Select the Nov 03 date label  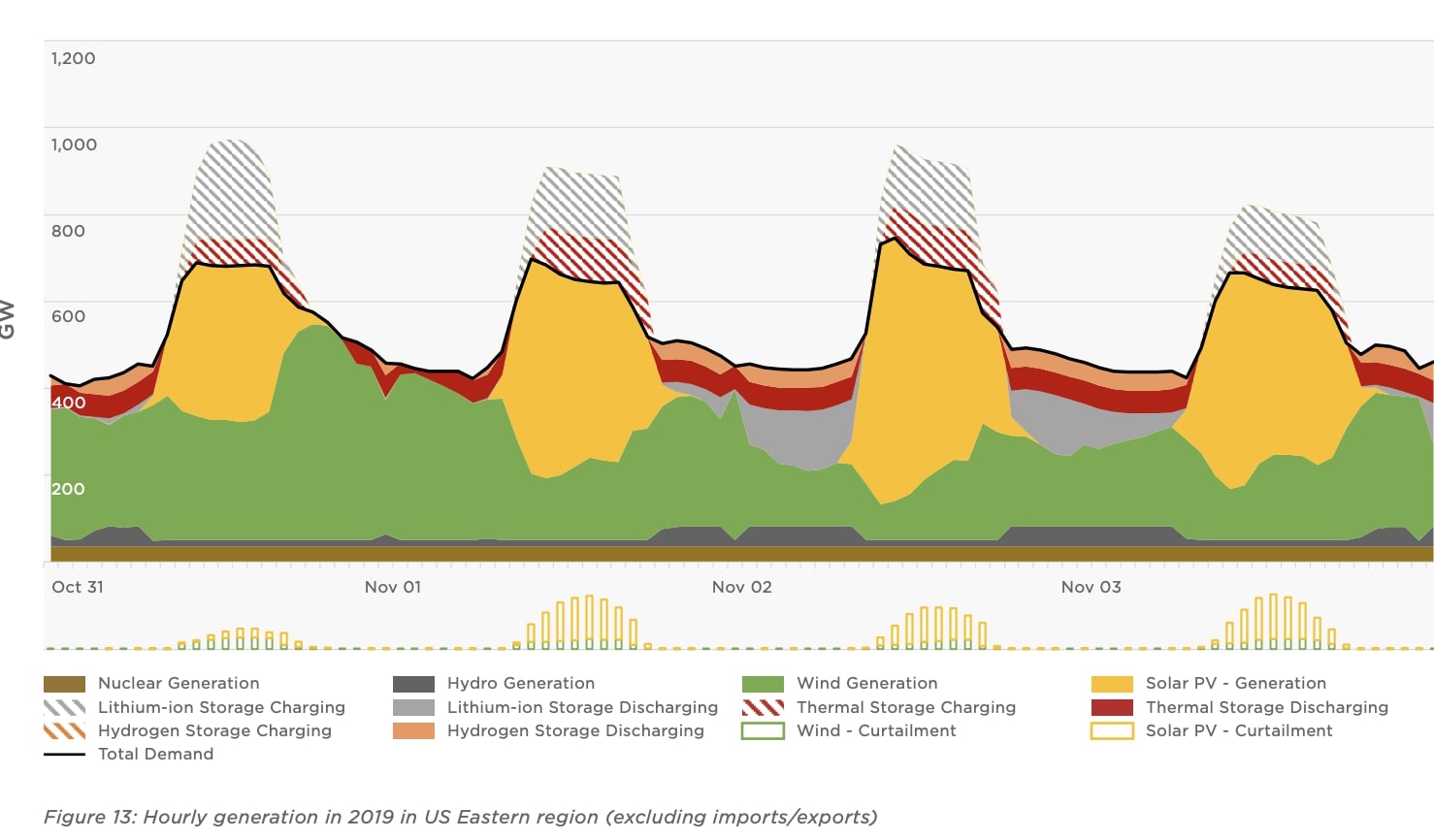(1092, 587)
